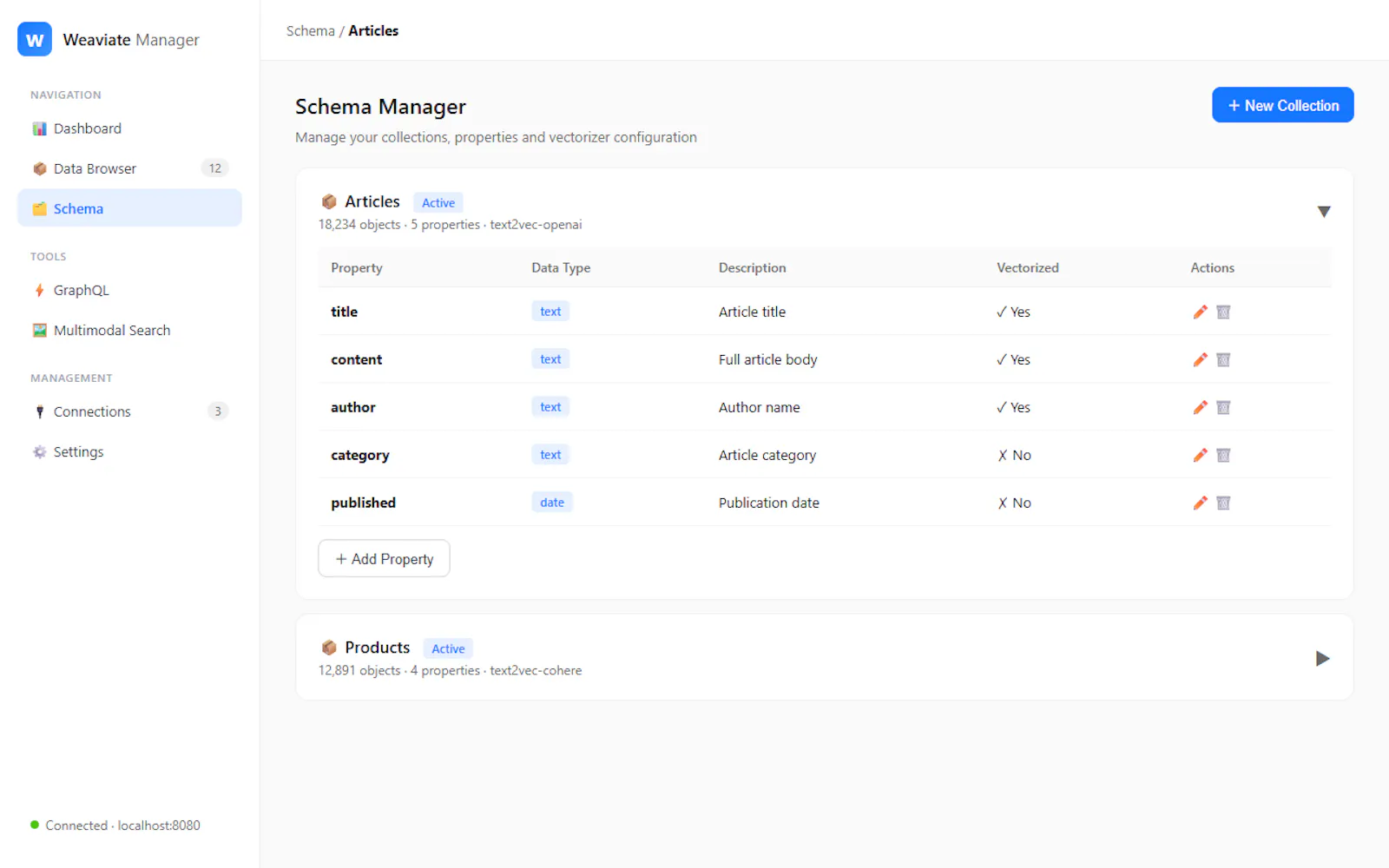Click the Dashboard chart icon
The width and height of the screenshot is (1389, 868).
[x=39, y=128]
